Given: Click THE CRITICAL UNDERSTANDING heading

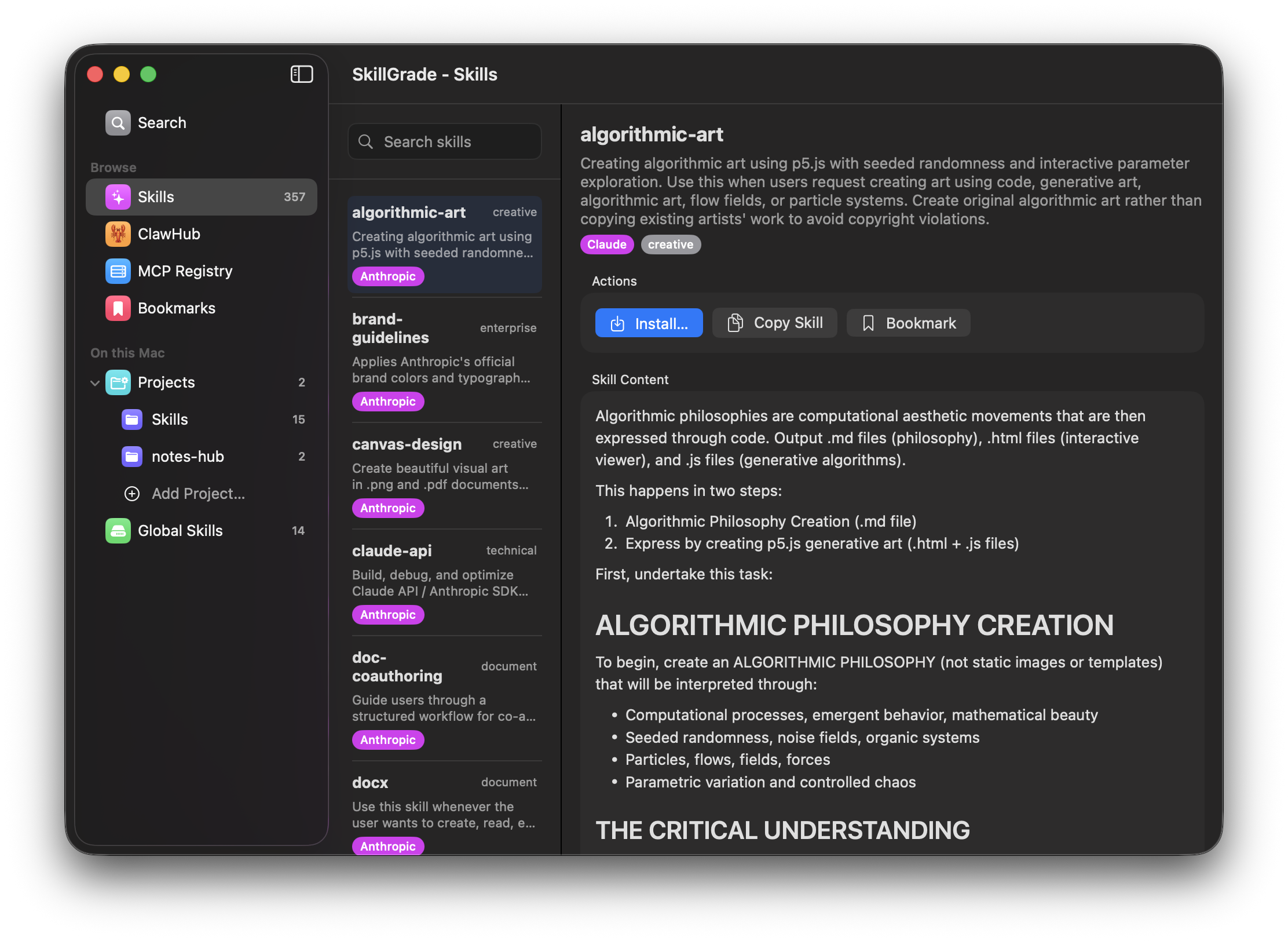Looking at the screenshot, I should [782, 830].
